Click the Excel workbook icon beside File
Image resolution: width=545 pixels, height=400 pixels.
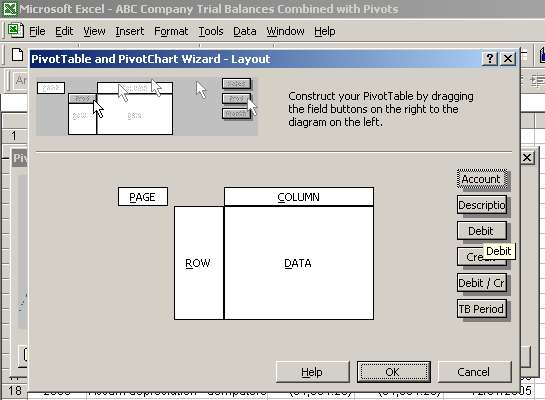point(15,30)
